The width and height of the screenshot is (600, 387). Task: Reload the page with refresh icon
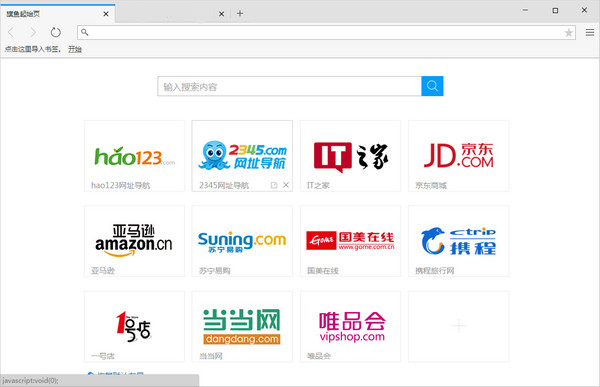pyautogui.click(x=56, y=33)
